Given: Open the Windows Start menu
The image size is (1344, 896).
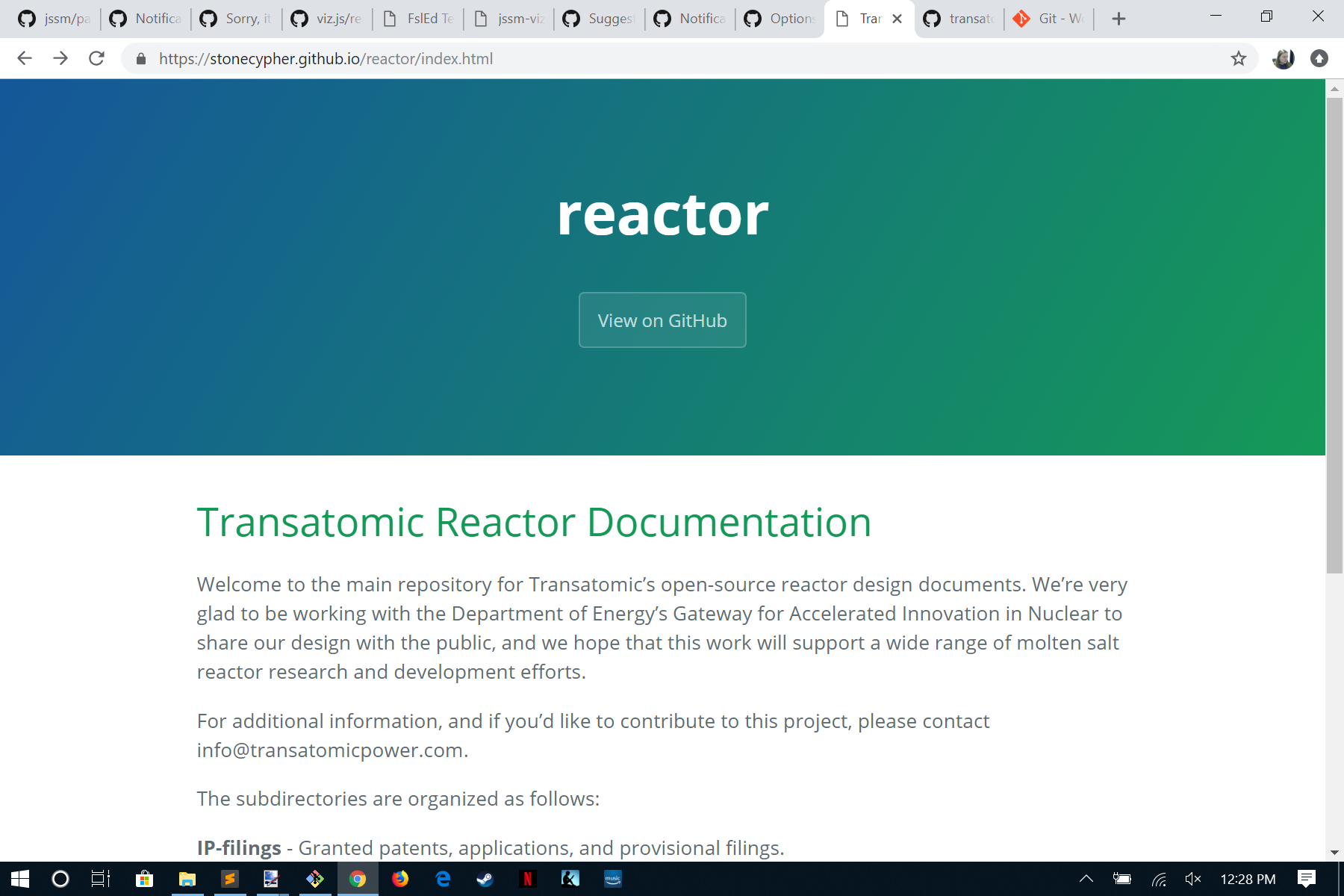Looking at the screenshot, I should 20,879.
